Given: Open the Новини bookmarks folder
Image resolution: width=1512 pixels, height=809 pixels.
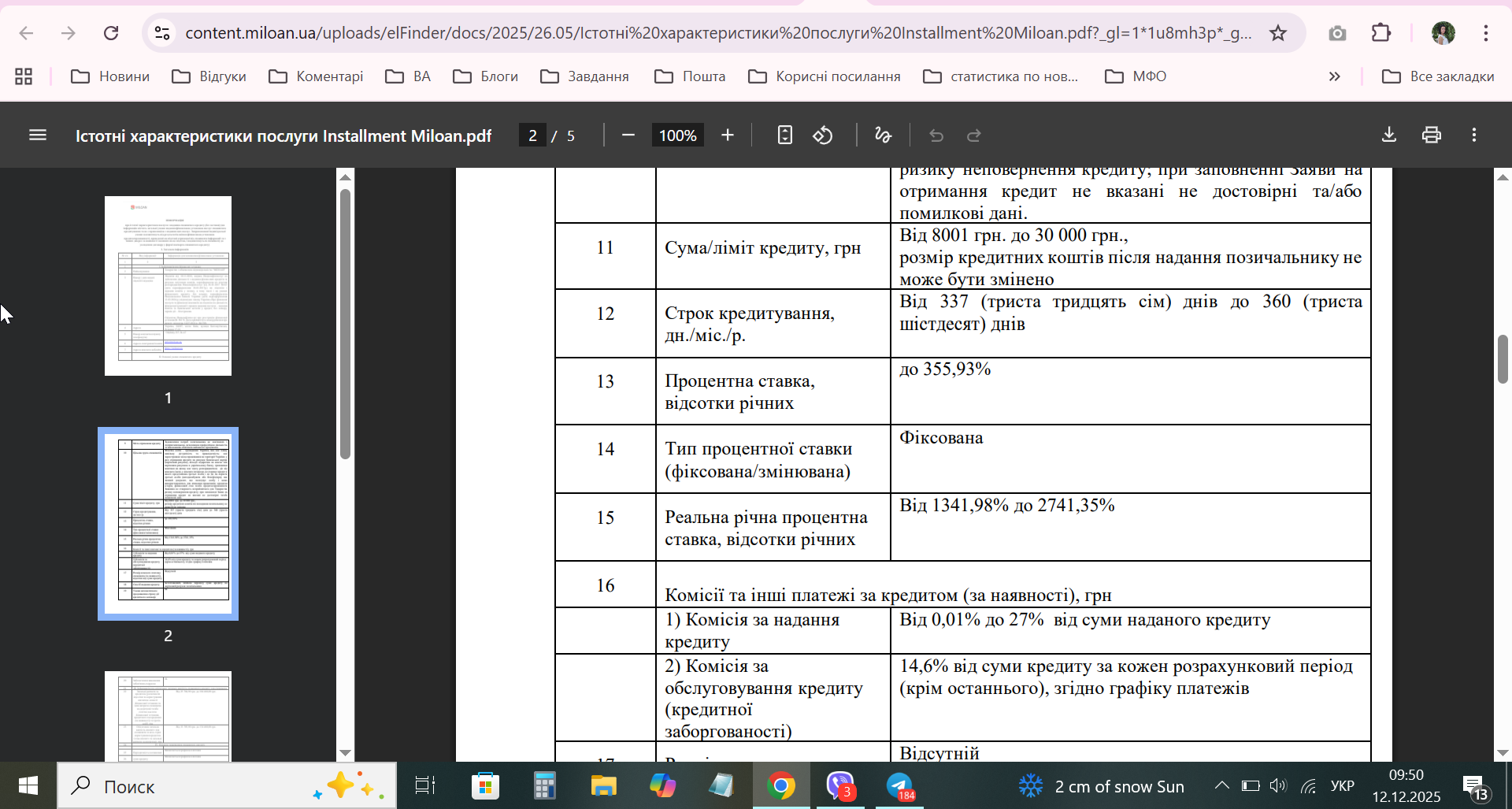Looking at the screenshot, I should (110, 76).
